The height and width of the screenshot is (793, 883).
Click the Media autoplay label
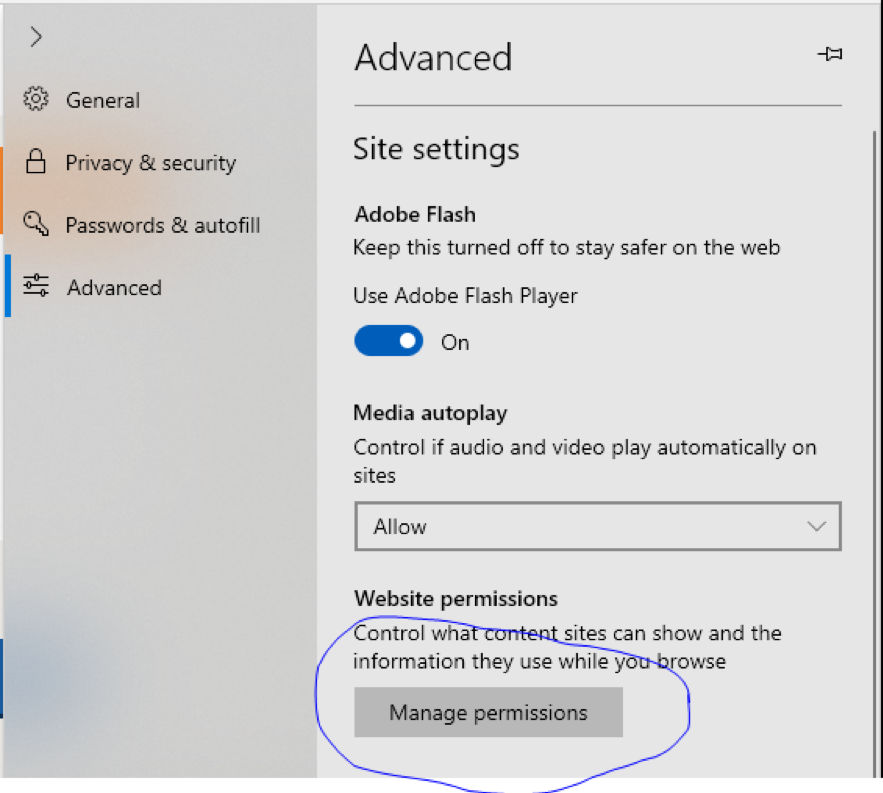(x=430, y=413)
